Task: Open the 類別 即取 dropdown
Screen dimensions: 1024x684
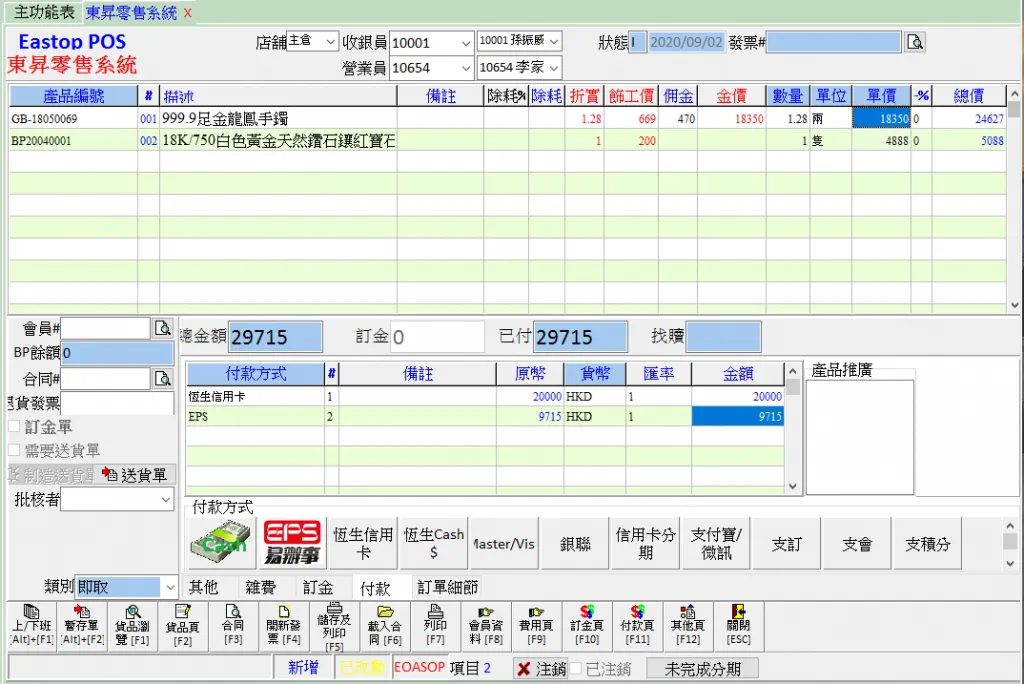Action: click(169, 587)
